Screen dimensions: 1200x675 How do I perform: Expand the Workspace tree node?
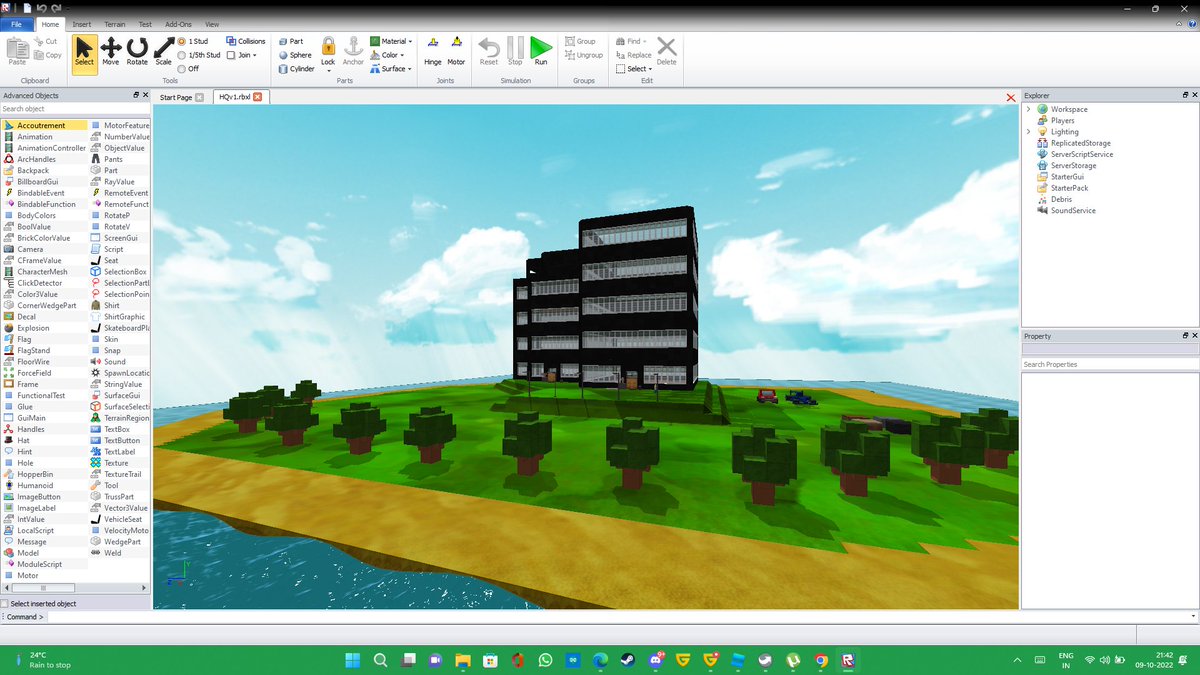[x=1028, y=109]
